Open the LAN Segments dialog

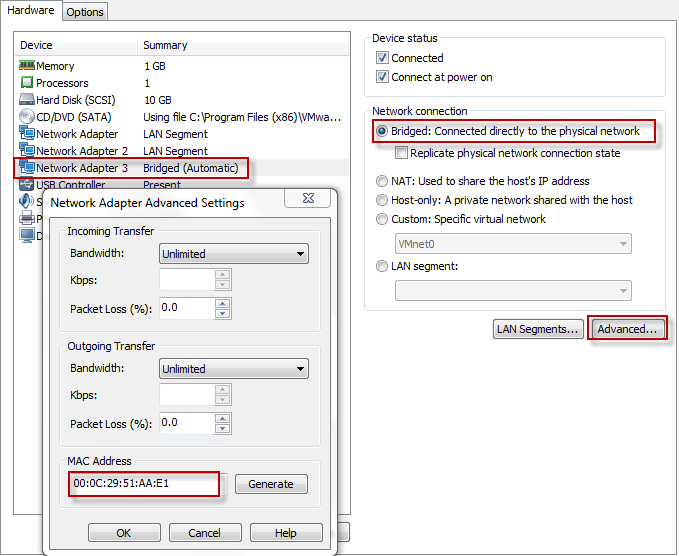(538, 329)
